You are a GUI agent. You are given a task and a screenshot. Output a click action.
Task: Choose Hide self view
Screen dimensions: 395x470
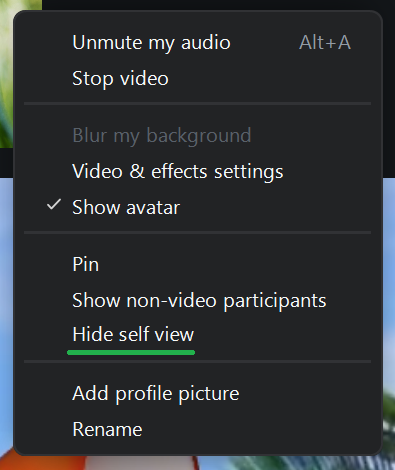pos(197,334)
